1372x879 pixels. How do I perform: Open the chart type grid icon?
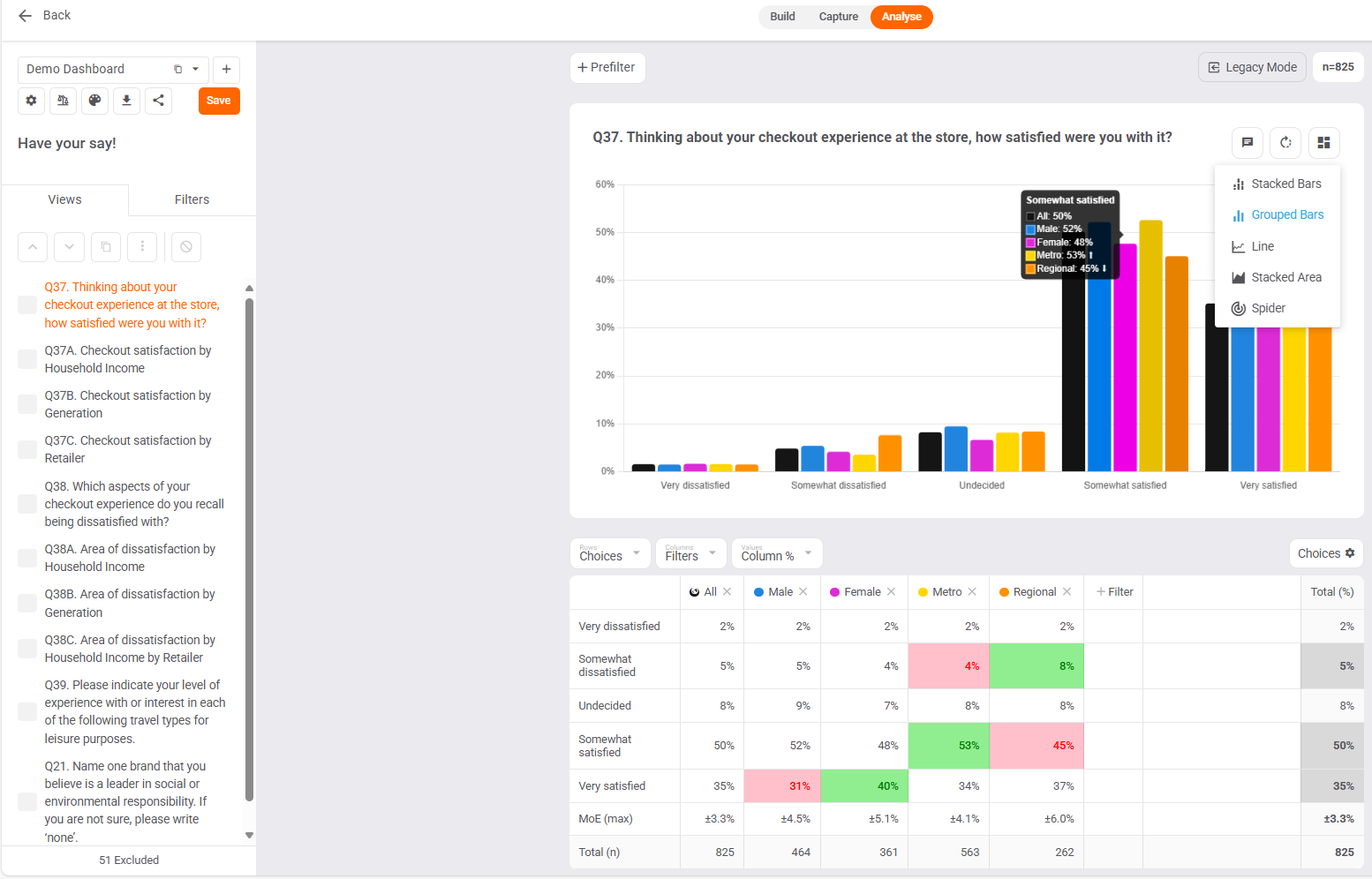click(x=1323, y=142)
